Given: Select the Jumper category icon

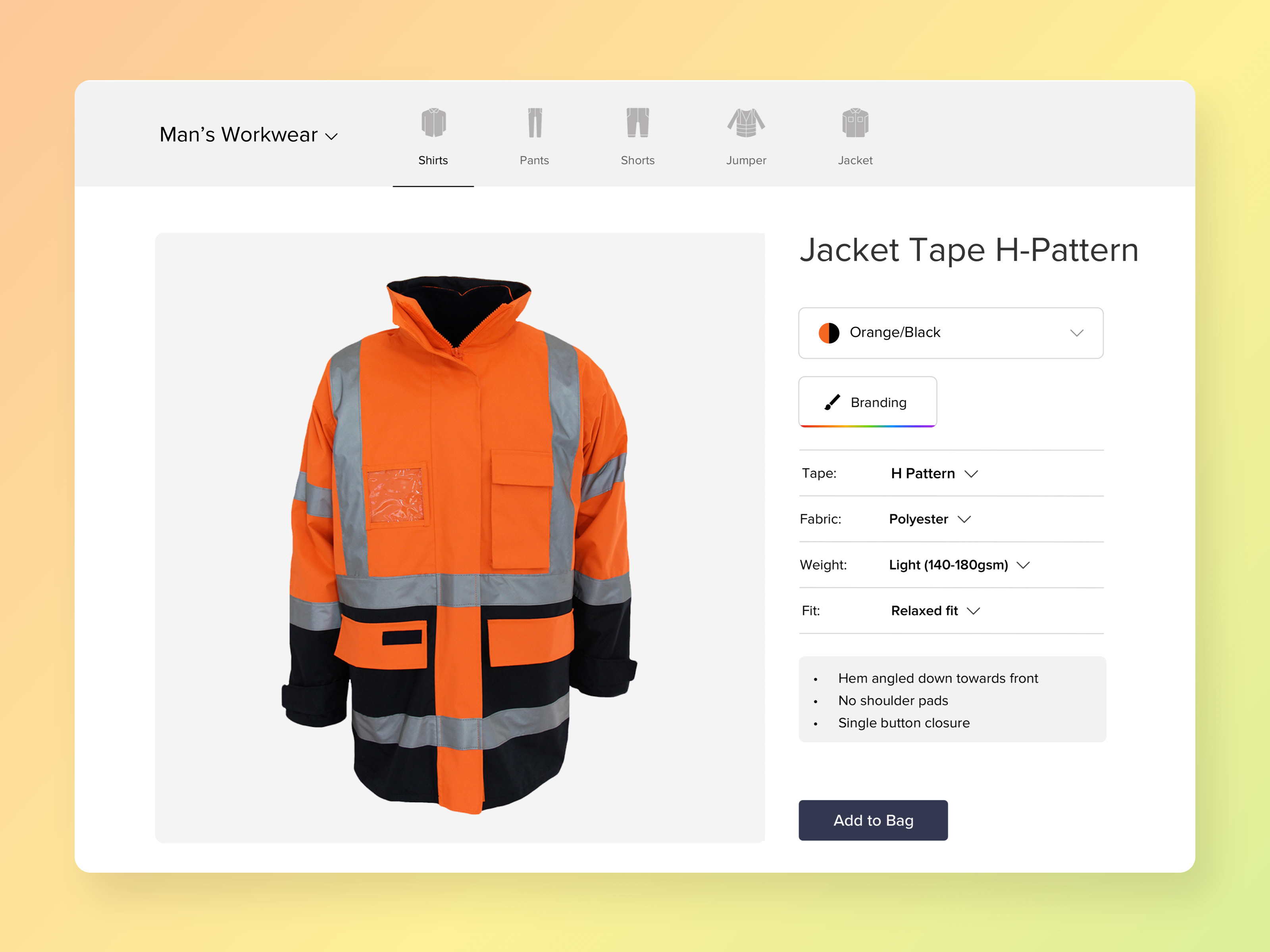Looking at the screenshot, I should (x=746, y=122).
